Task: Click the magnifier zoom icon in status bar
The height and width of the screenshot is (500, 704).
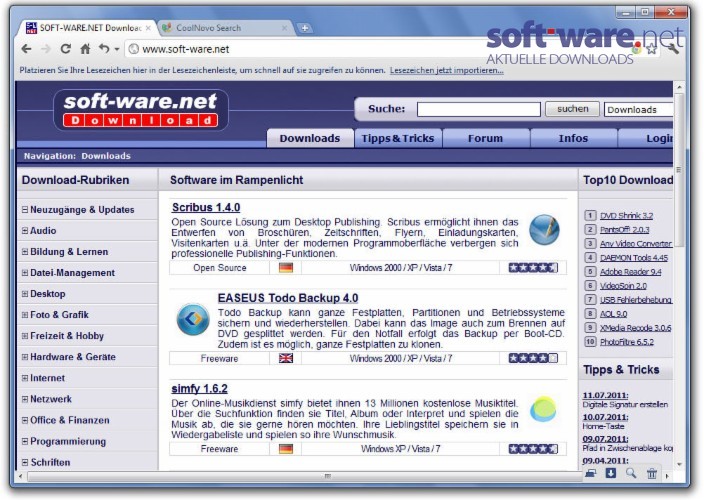Action: 631,473
